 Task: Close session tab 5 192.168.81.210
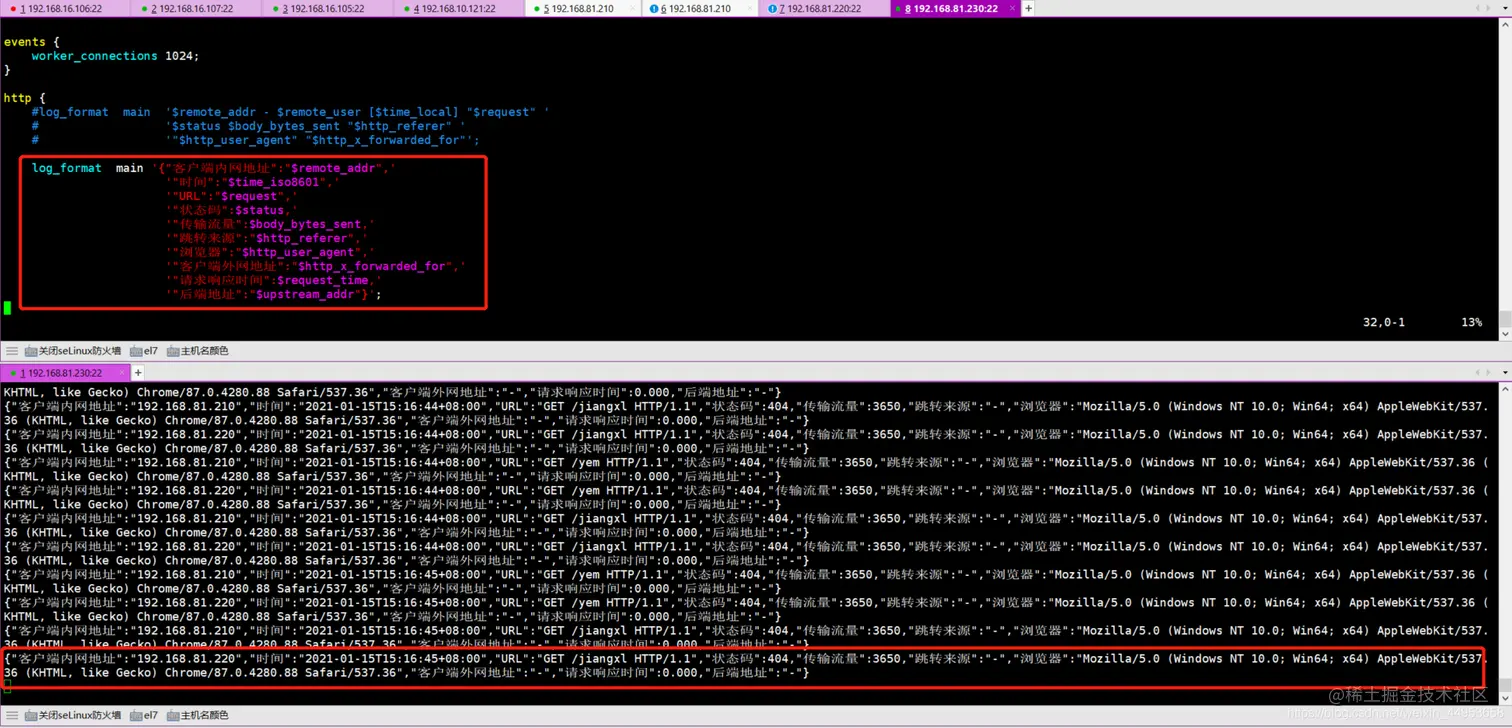click(x=632, y=8)
